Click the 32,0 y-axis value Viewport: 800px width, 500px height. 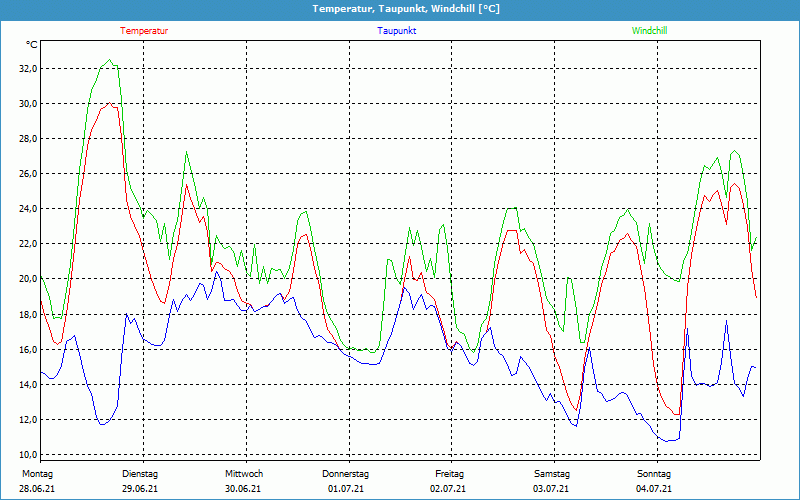tap(28, 69)
